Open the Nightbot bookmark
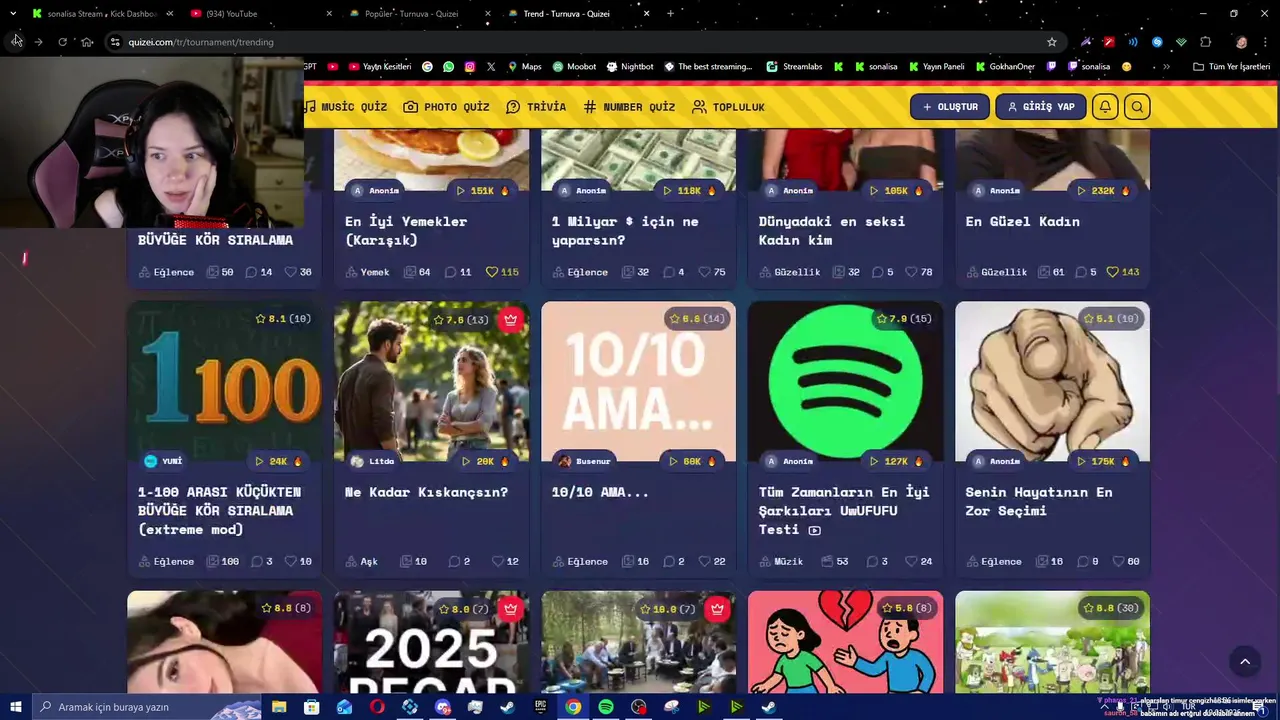The height and width of the screenshot is (720, 1280). point(629,67)
